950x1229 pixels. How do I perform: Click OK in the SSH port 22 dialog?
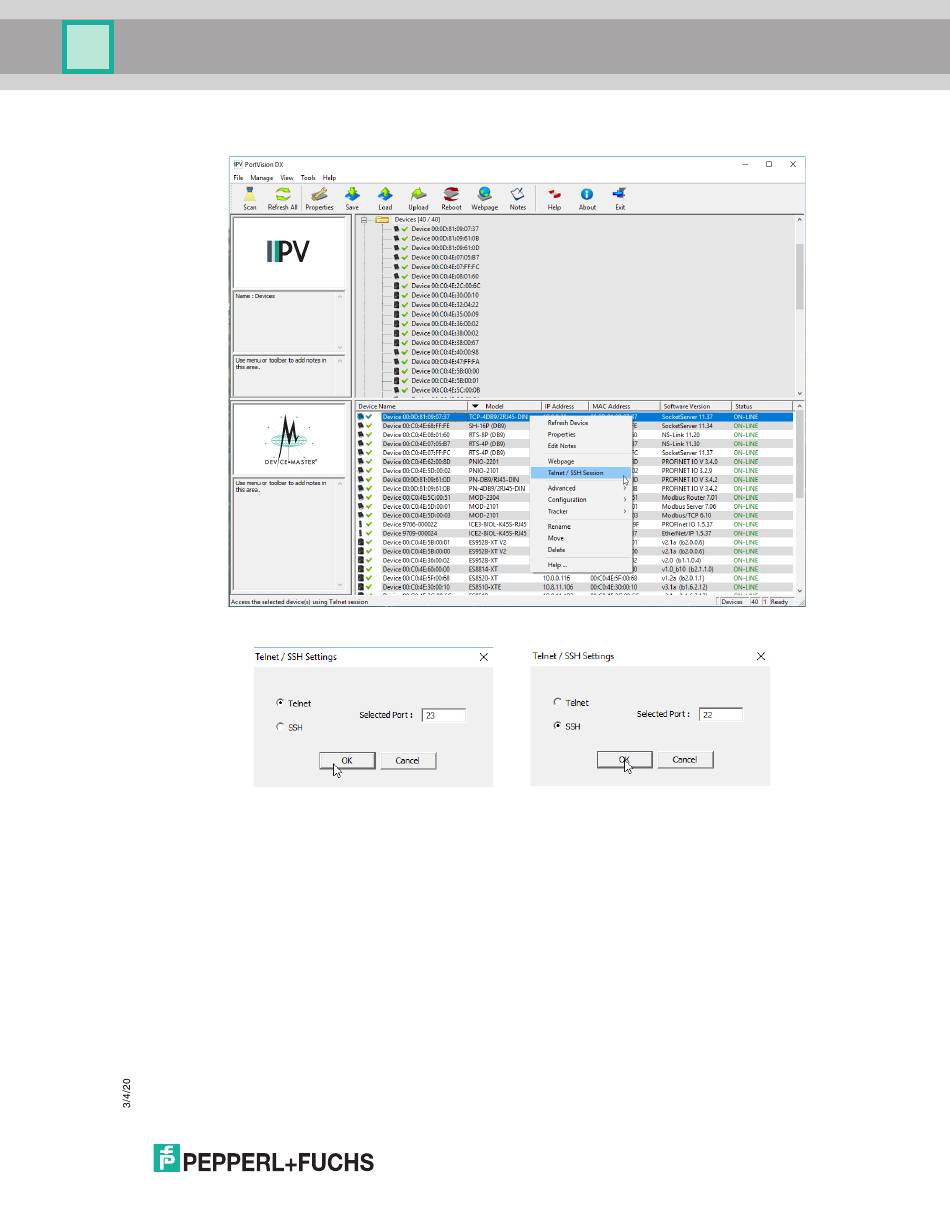[625, 760]
